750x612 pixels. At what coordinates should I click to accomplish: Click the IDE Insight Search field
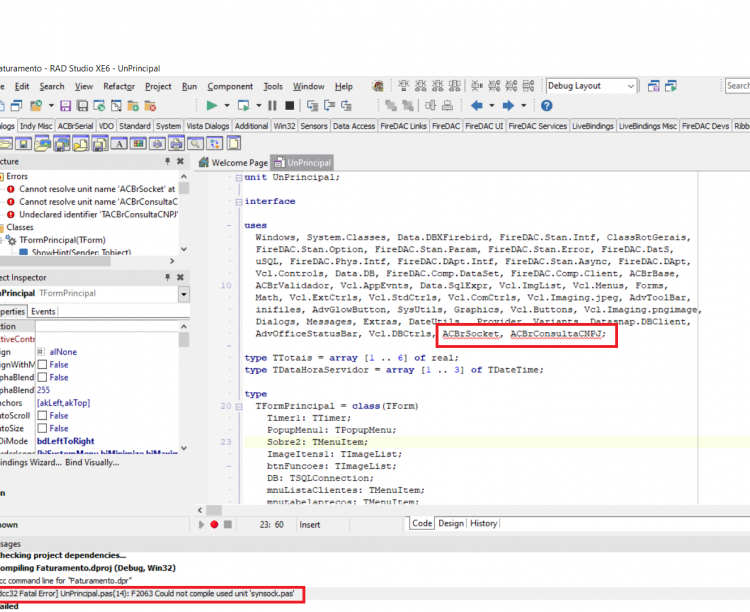click(x=738, y=86)
